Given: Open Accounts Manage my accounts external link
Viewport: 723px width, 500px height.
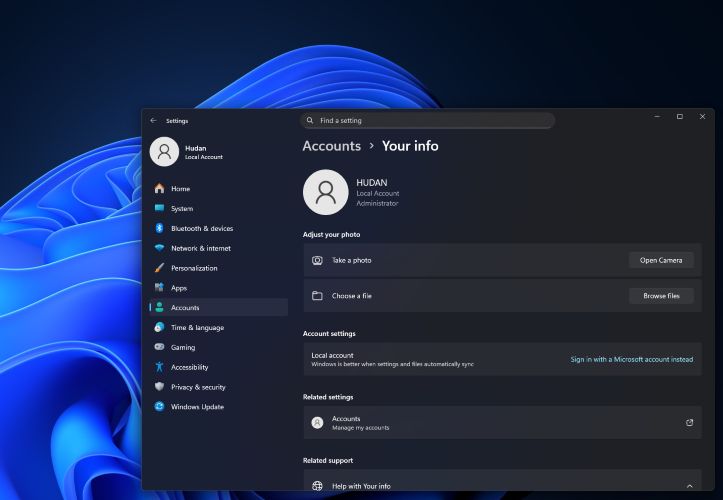Looking at the screenshot, I should point(689,423).
